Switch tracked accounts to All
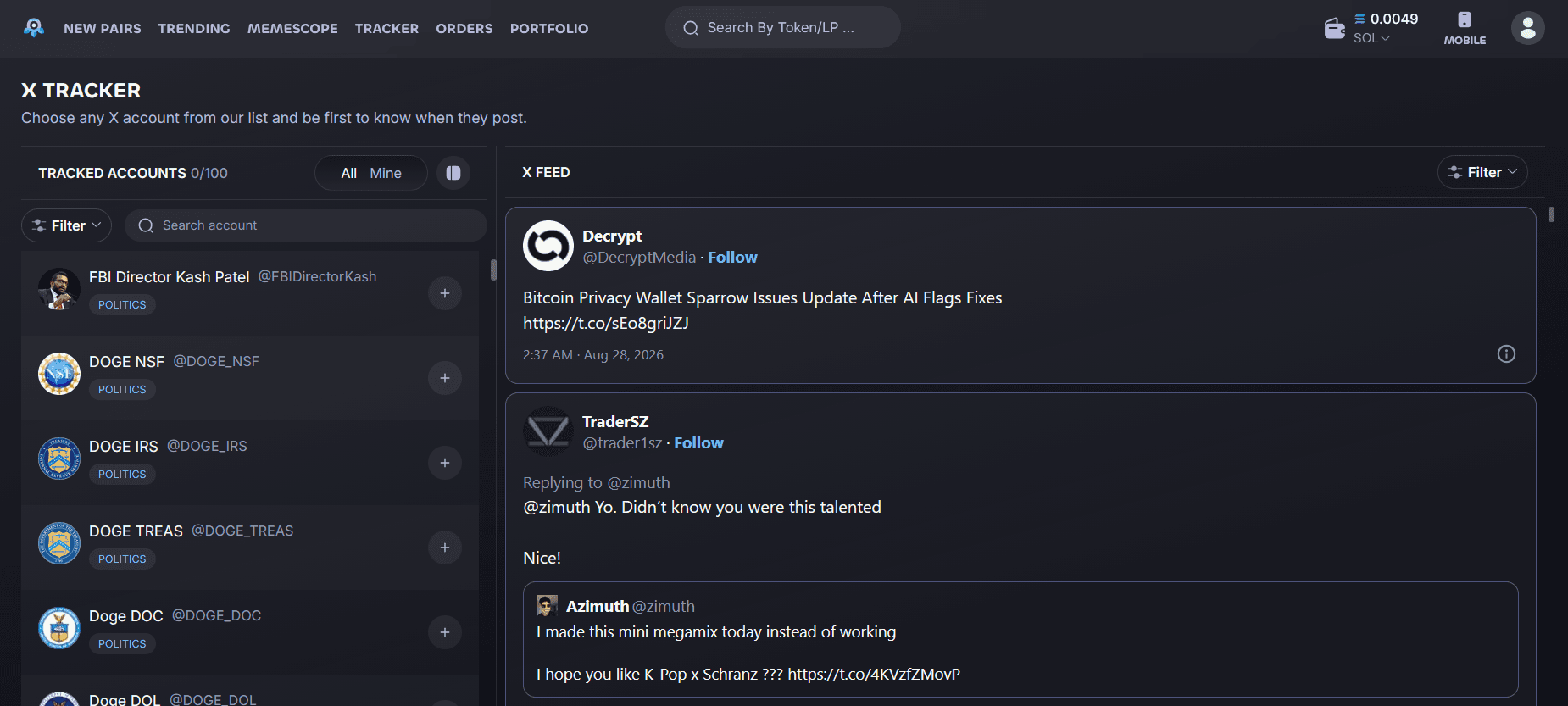The height and width of the screenshot is (706, 1568). [x=348, y=173]
